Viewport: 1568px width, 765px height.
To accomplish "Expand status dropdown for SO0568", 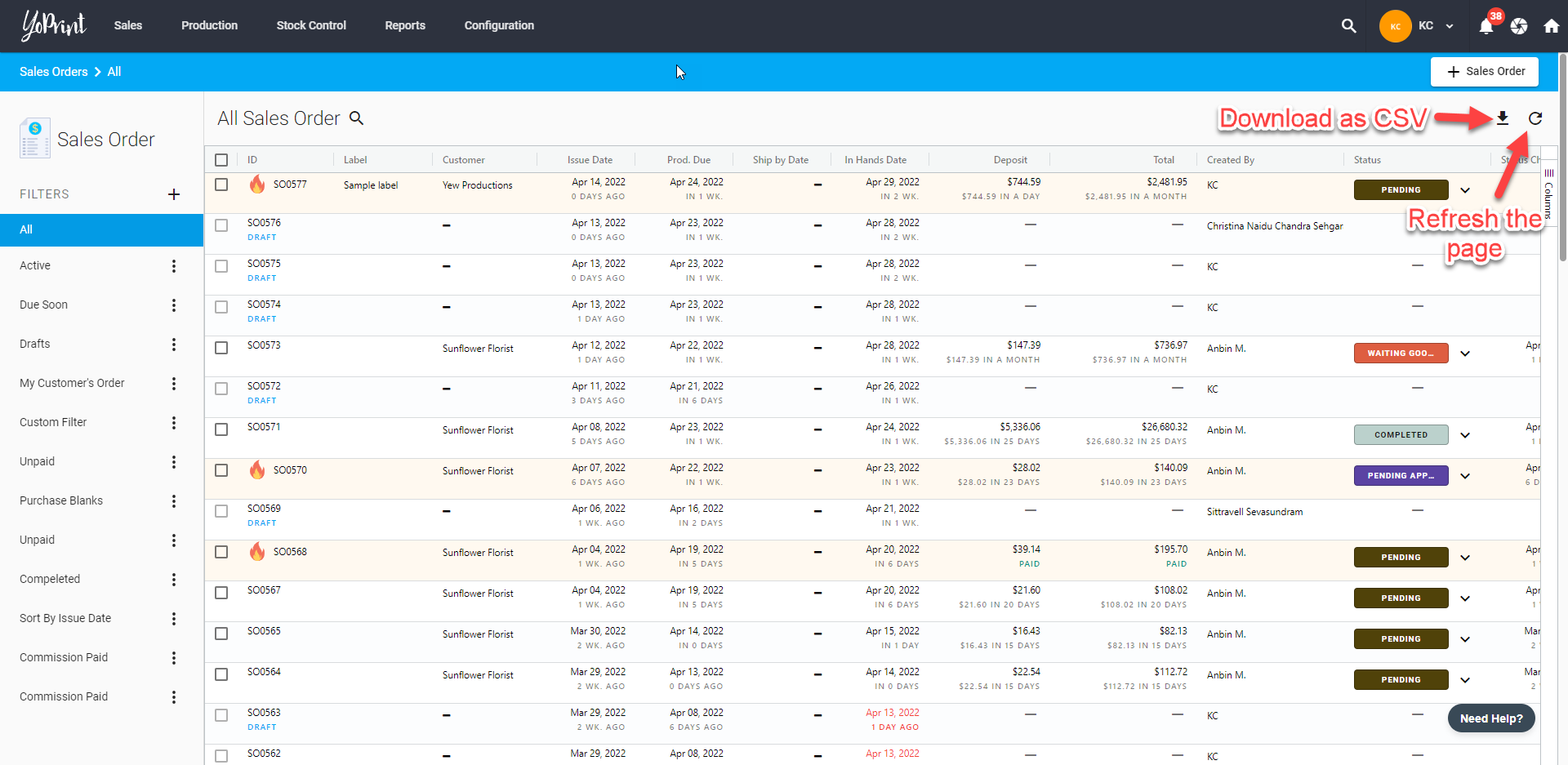I will [1465, 558].
